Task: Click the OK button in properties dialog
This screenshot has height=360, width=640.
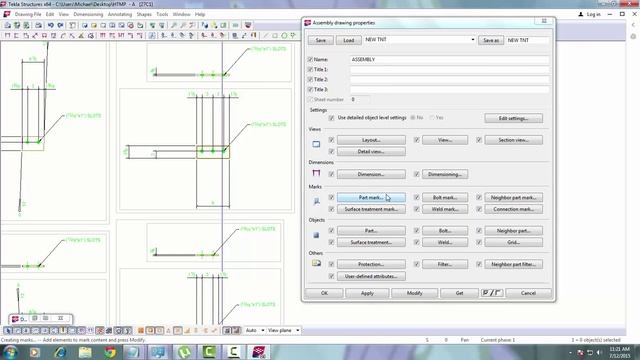Action: 324,293
